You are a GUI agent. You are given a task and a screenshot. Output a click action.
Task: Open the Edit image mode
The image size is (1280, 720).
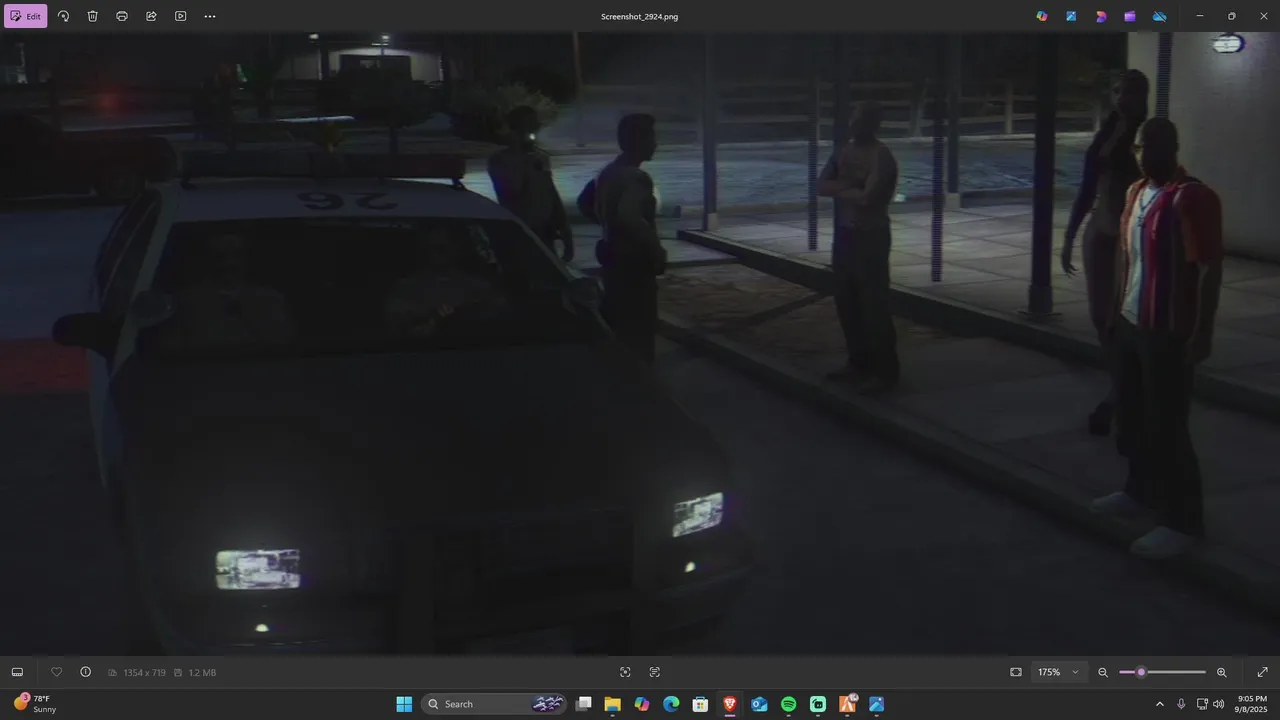[26, 16]
